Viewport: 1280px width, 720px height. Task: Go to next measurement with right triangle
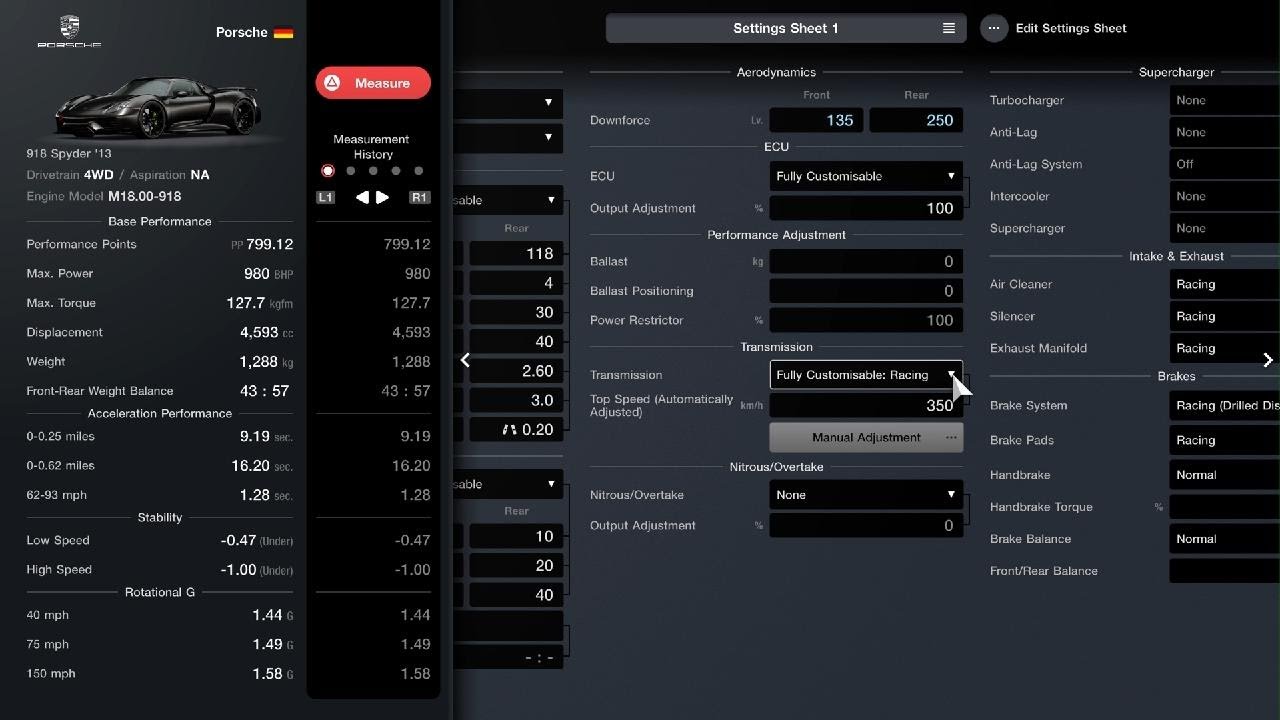(382, 198)
